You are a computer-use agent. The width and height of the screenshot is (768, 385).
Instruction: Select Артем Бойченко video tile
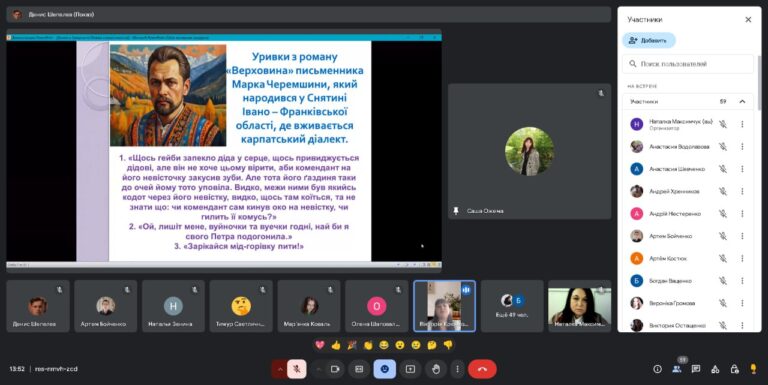coord(105,306)
